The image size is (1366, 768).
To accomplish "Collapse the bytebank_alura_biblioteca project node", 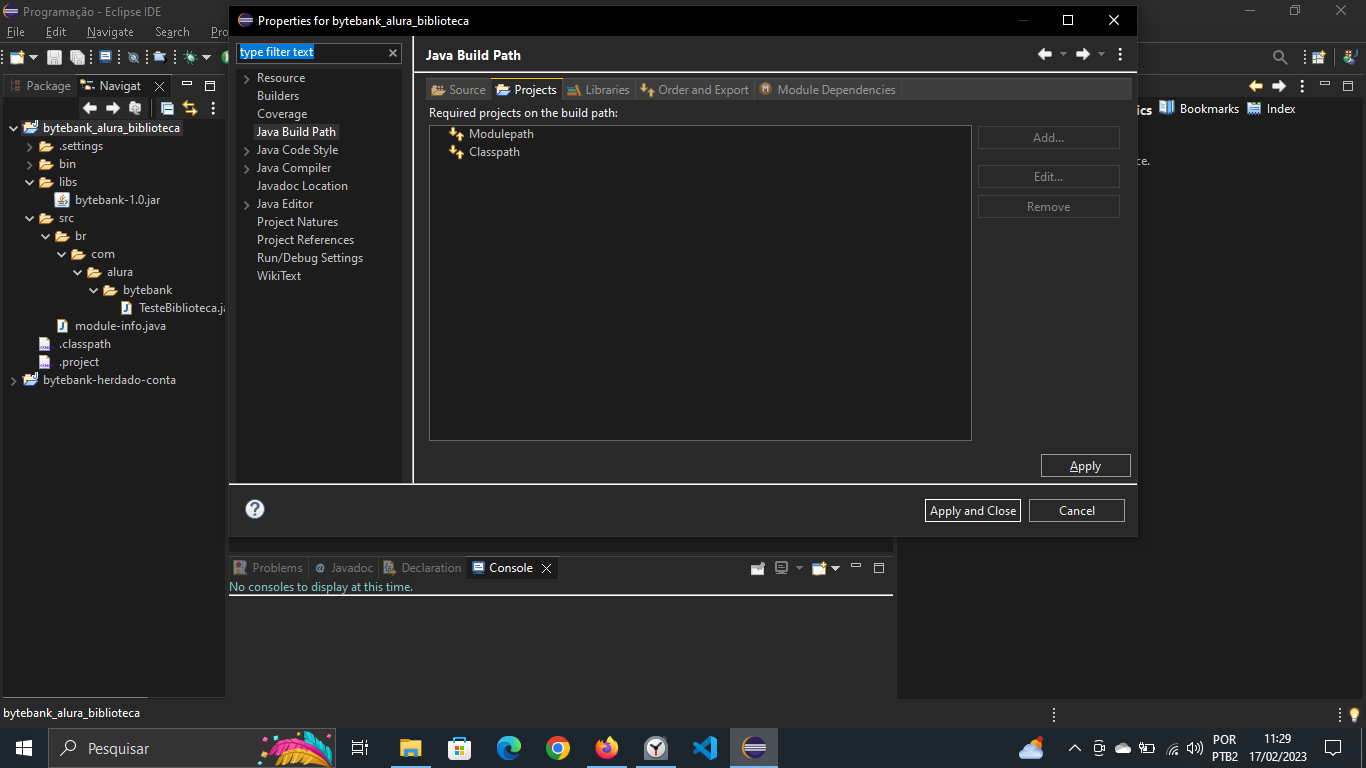I will (14, 128).
